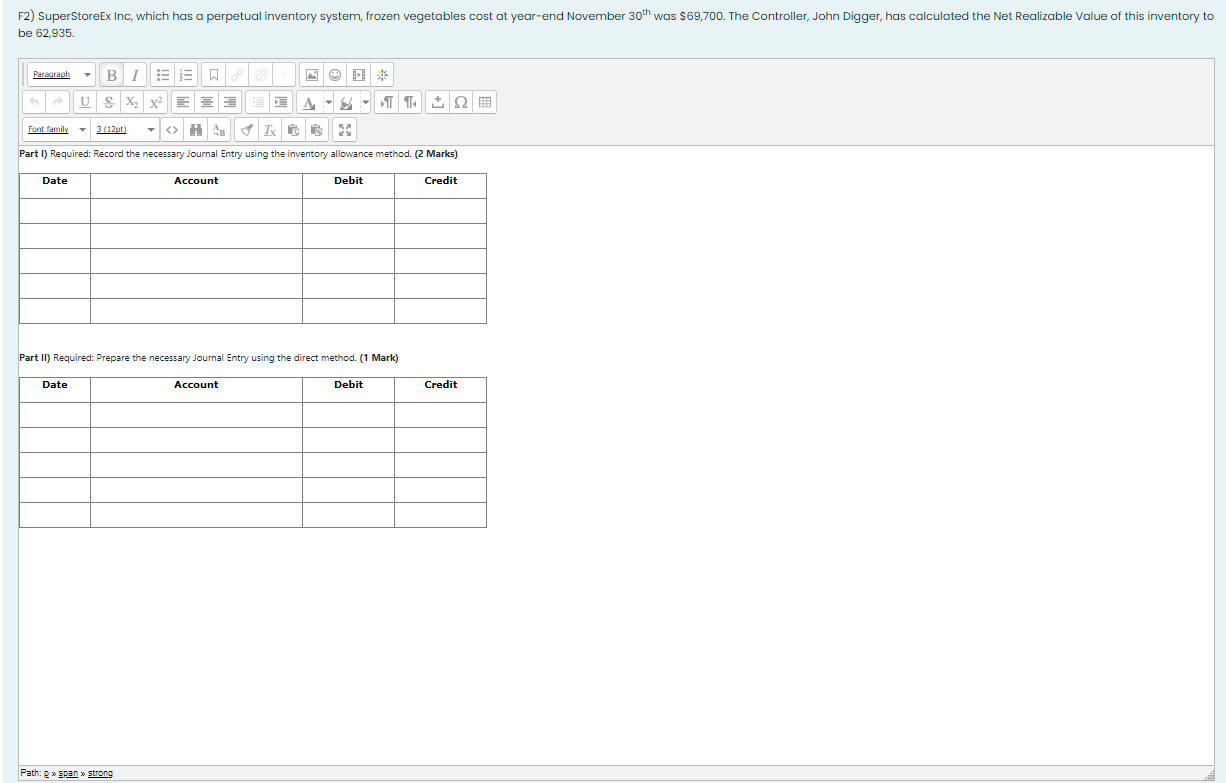Click 'Debit' header in Part I table
1226x783 pixels.
click(x=348, y=181)
